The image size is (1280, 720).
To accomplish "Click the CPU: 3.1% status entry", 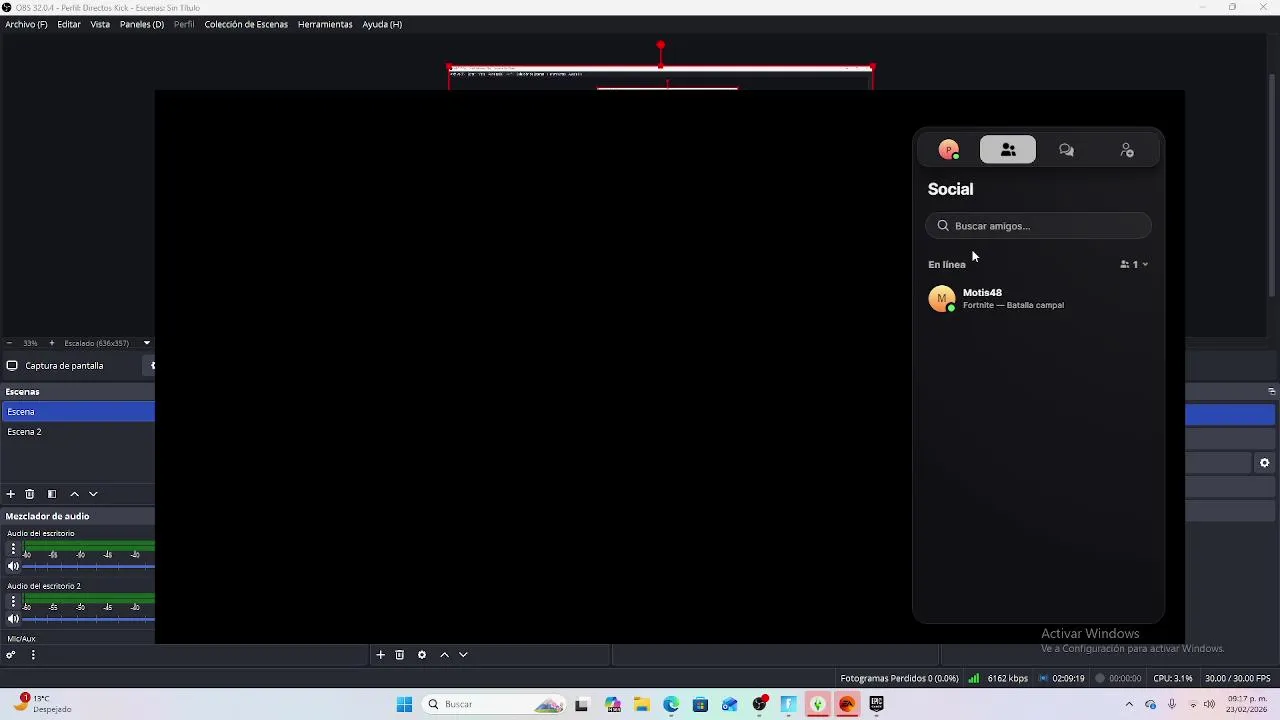I will pos(1172,678).
